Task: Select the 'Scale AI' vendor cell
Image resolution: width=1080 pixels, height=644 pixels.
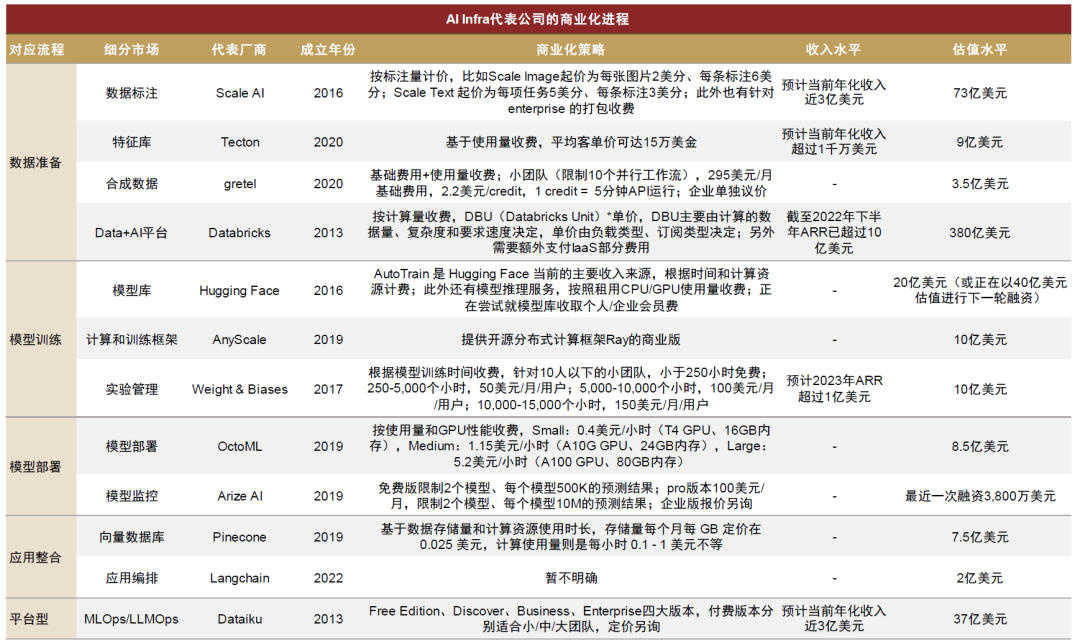Action: (240, 93)
